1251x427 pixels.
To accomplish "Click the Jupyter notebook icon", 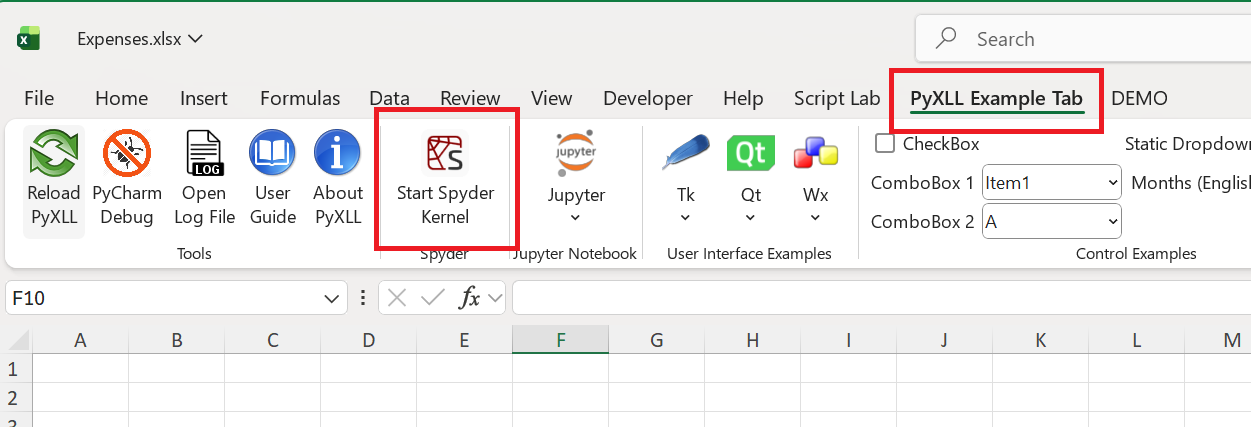I will pos(576,153).
